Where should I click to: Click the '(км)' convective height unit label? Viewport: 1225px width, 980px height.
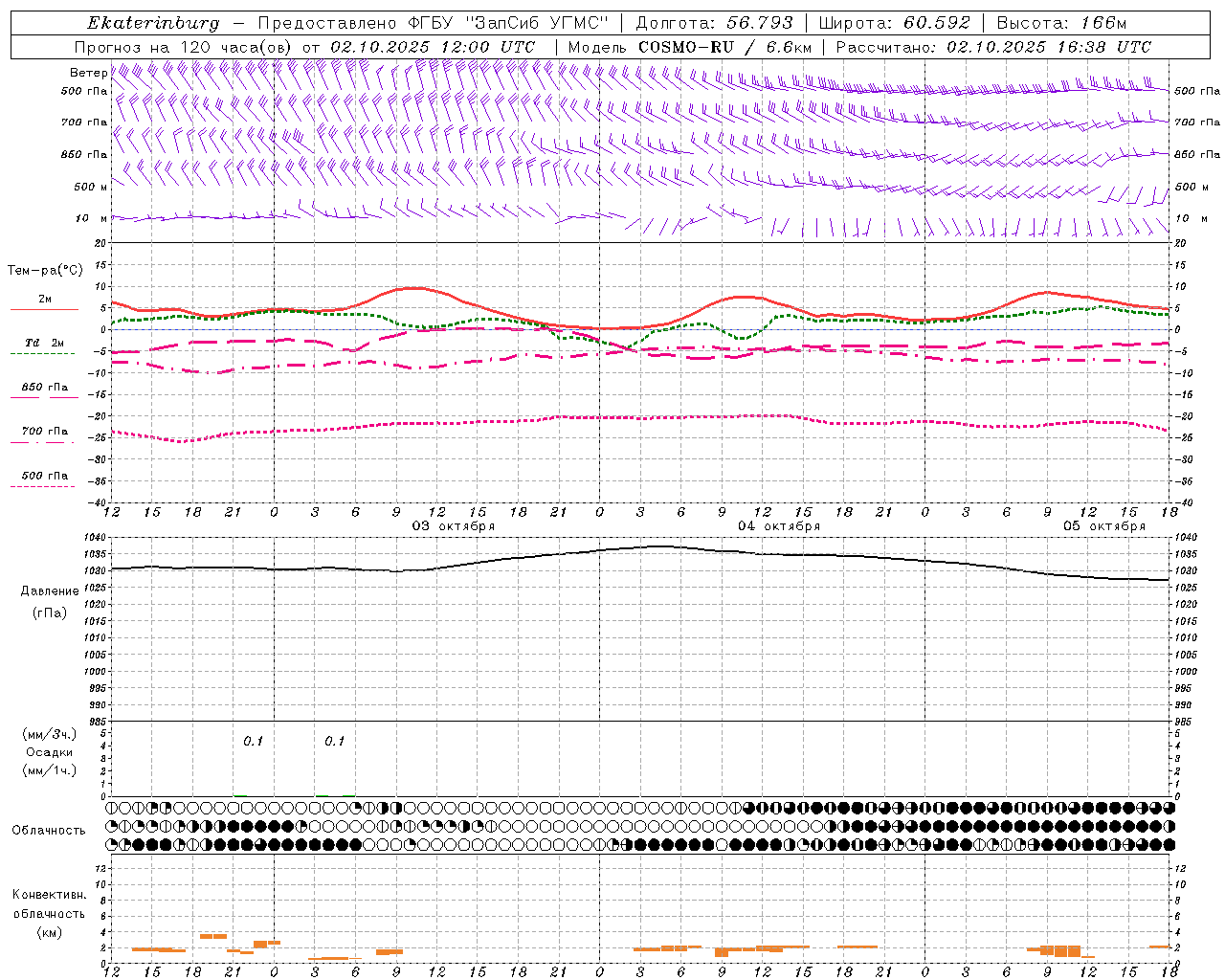tap(49, 932)
